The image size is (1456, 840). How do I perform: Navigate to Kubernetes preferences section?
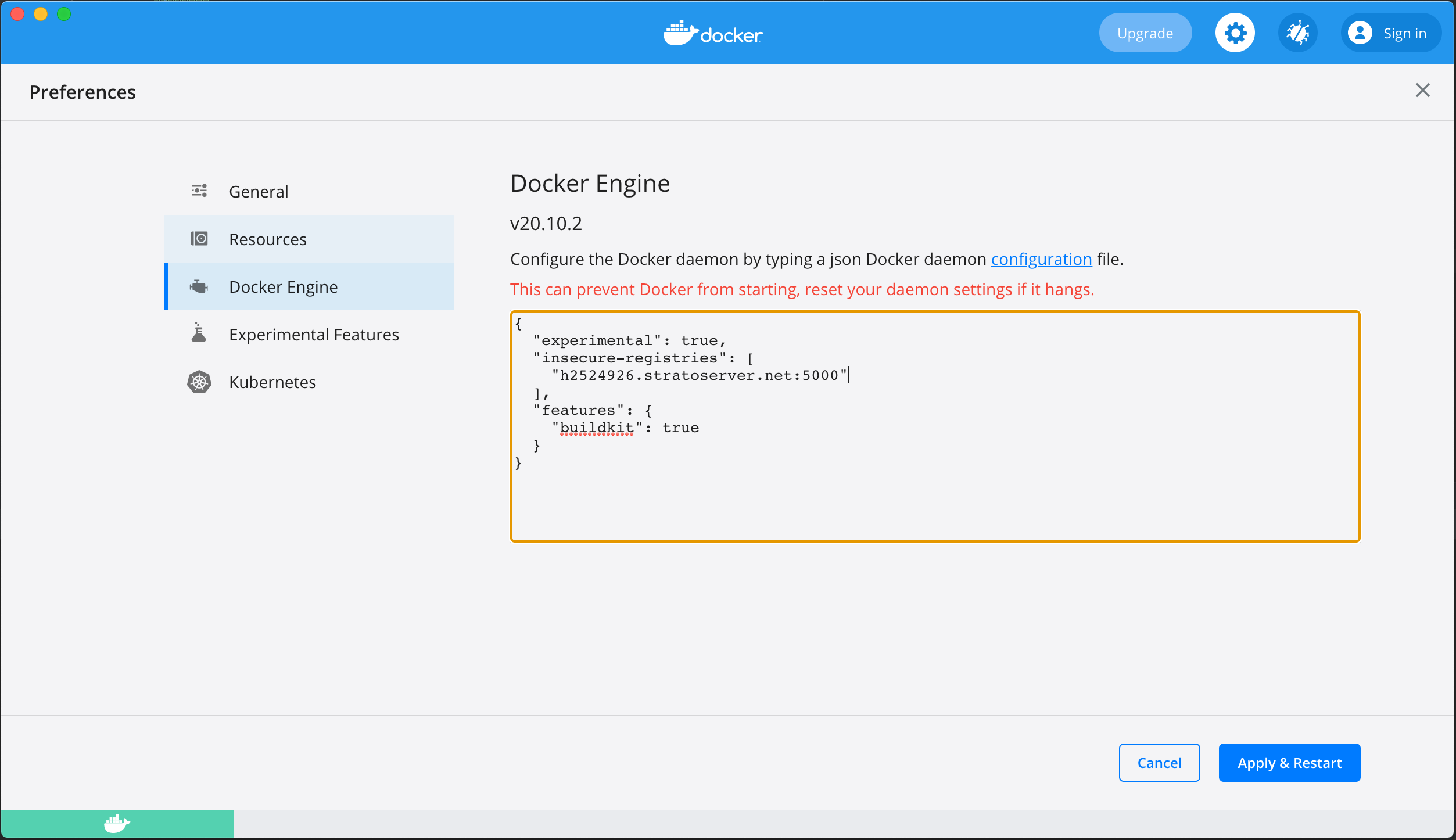point(272,381)
